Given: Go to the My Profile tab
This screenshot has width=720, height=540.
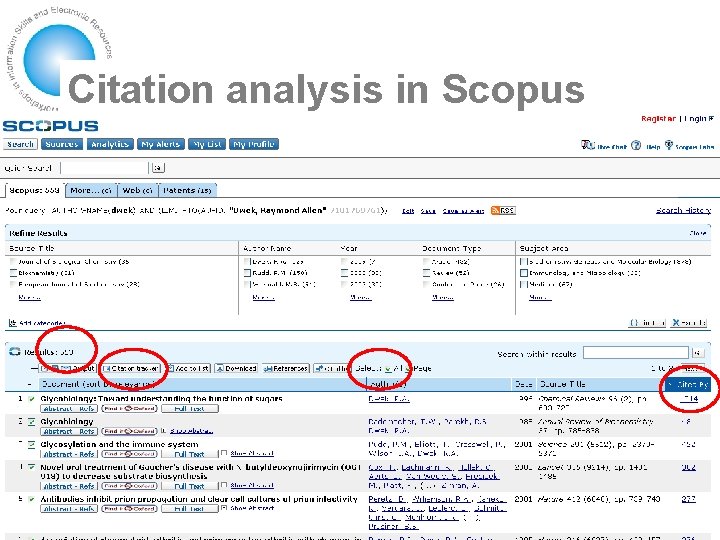Looking at the screenshot, I should [253, 144].
